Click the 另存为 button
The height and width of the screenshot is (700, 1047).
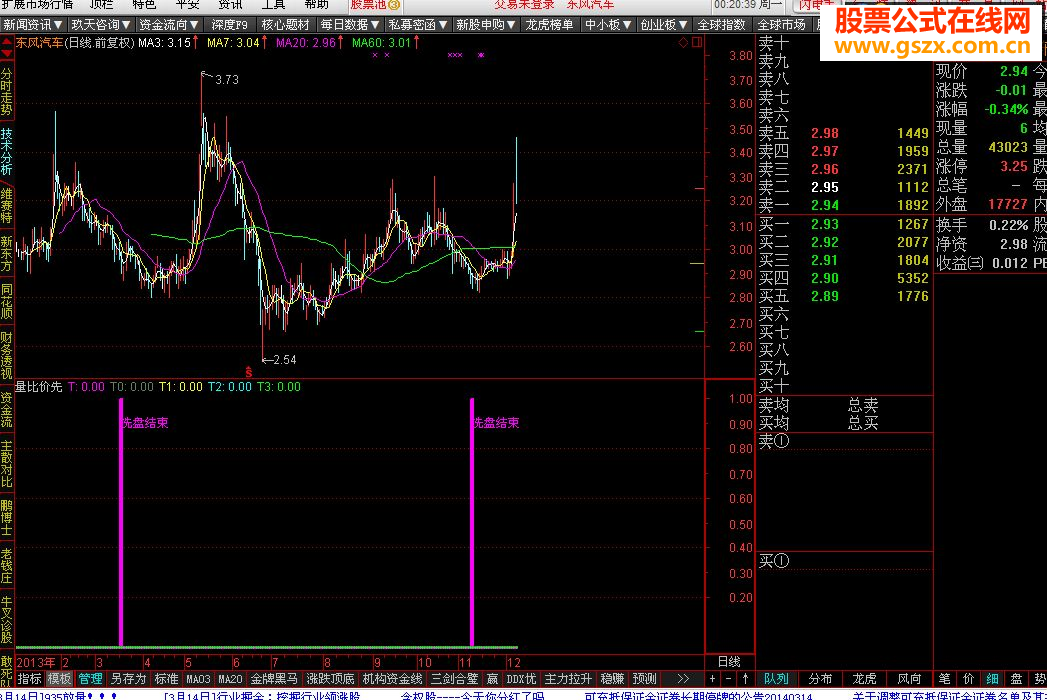tap(128, 679)
